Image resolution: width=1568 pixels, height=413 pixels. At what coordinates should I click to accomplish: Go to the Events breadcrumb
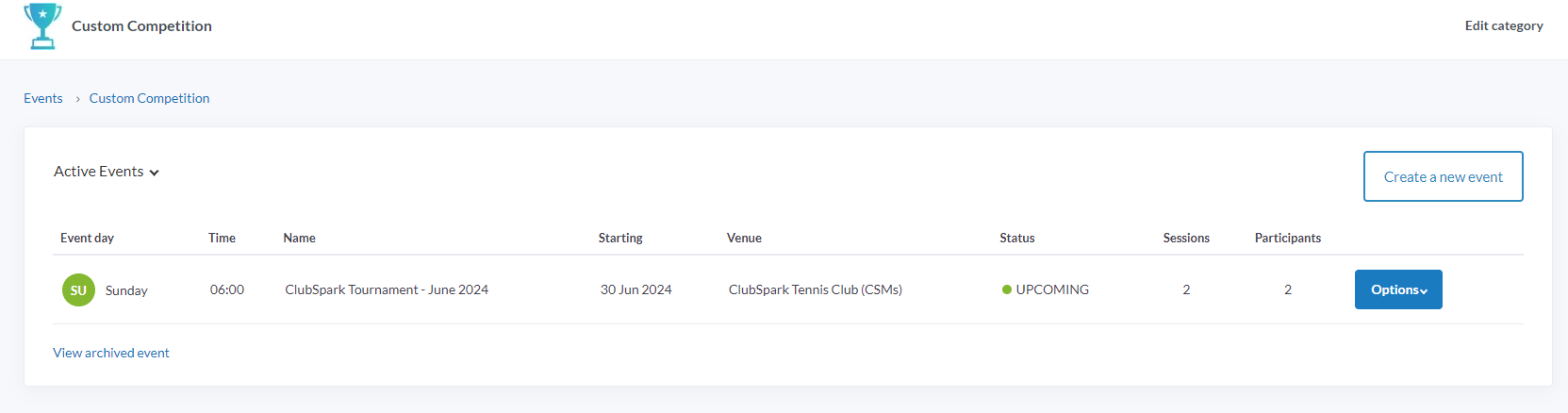pyautogui.click(x=43, y=98)
